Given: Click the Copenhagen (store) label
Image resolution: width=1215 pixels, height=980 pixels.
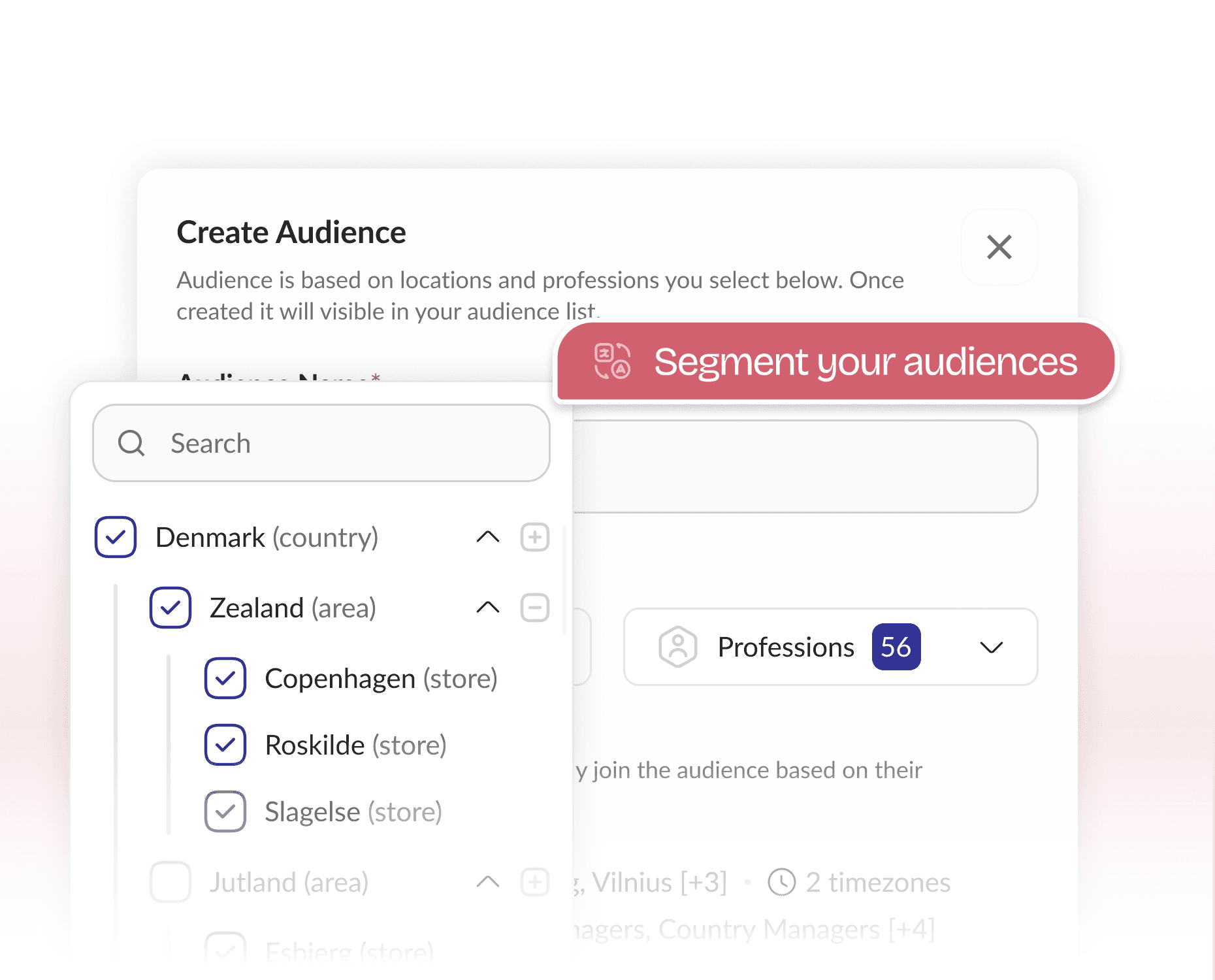Looking at the screenshot, I should coord(381,678).
